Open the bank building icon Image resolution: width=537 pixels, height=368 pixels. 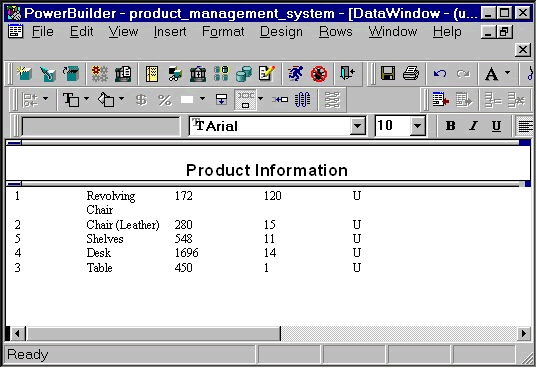[198, 74]
